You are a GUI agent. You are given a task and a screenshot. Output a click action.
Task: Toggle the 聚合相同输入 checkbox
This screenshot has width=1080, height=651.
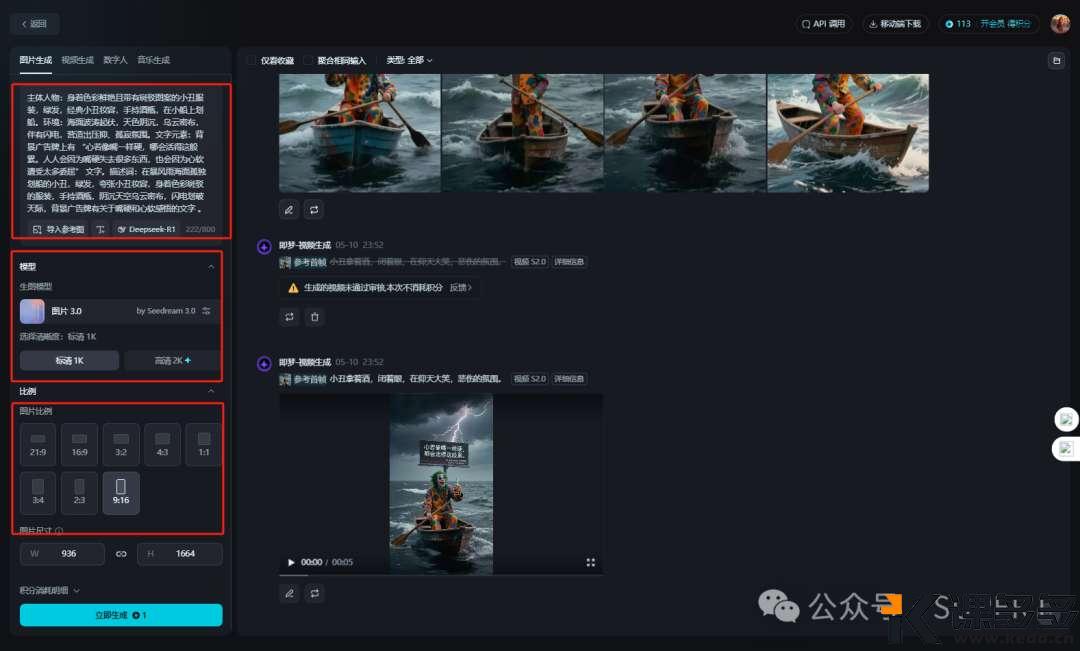coord(309,61)
